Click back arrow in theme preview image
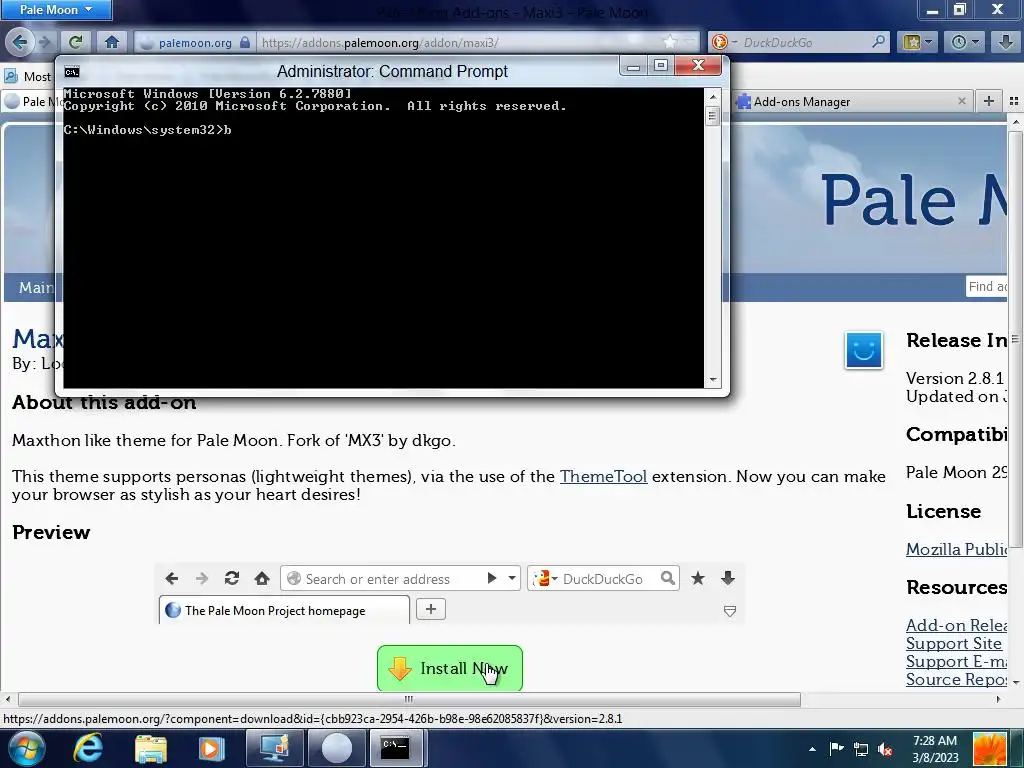1024x768 pixels. [172, 578]
